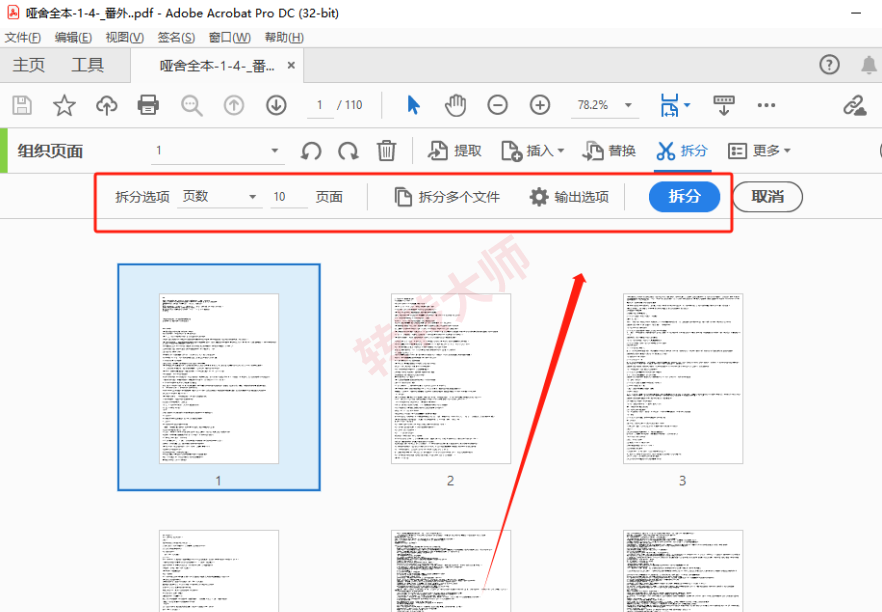Click the scrolling mode download-style icon
Viewport: 882px width, 612px height.
point(724,105)
